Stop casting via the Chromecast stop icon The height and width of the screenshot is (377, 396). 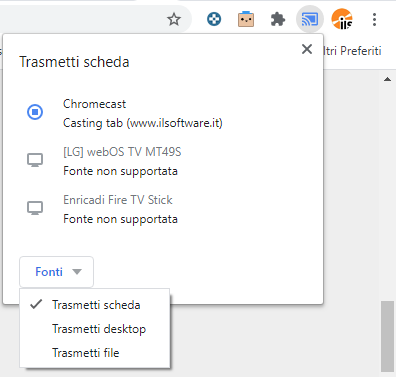click(x=35, y=112)
